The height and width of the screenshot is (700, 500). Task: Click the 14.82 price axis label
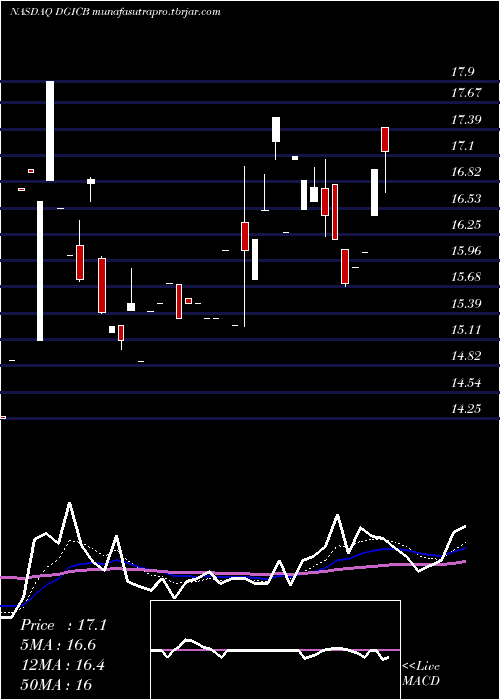pos(466,356)
